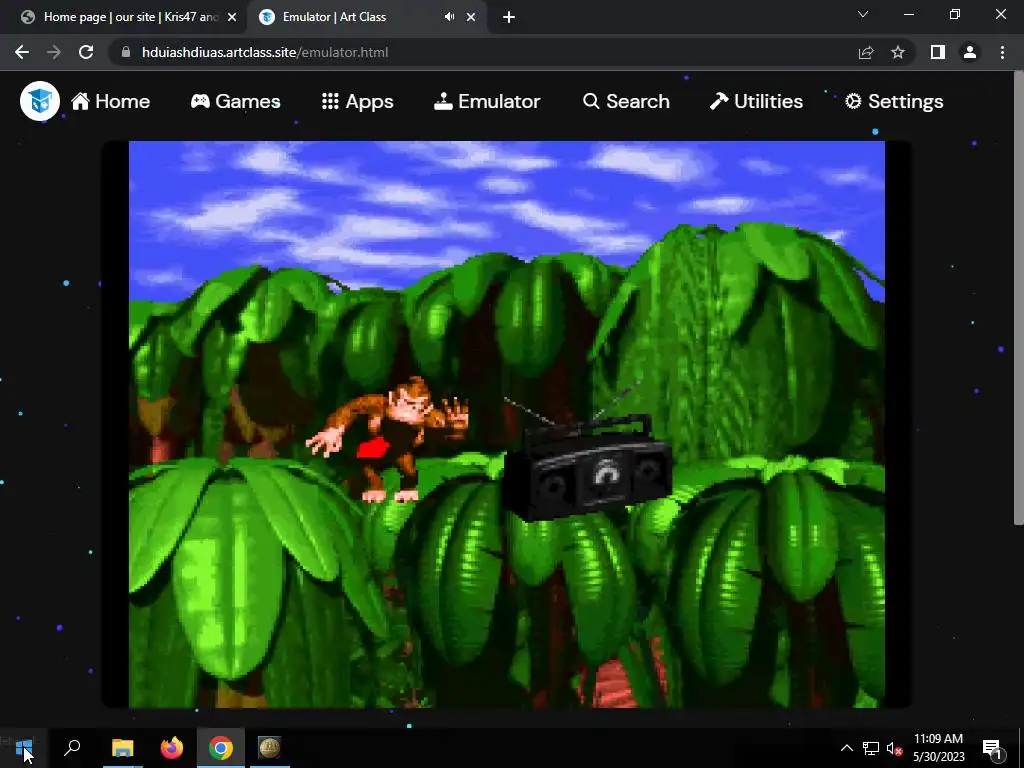Click the muted volume tray icon
1024x768 pixels.
894,748
